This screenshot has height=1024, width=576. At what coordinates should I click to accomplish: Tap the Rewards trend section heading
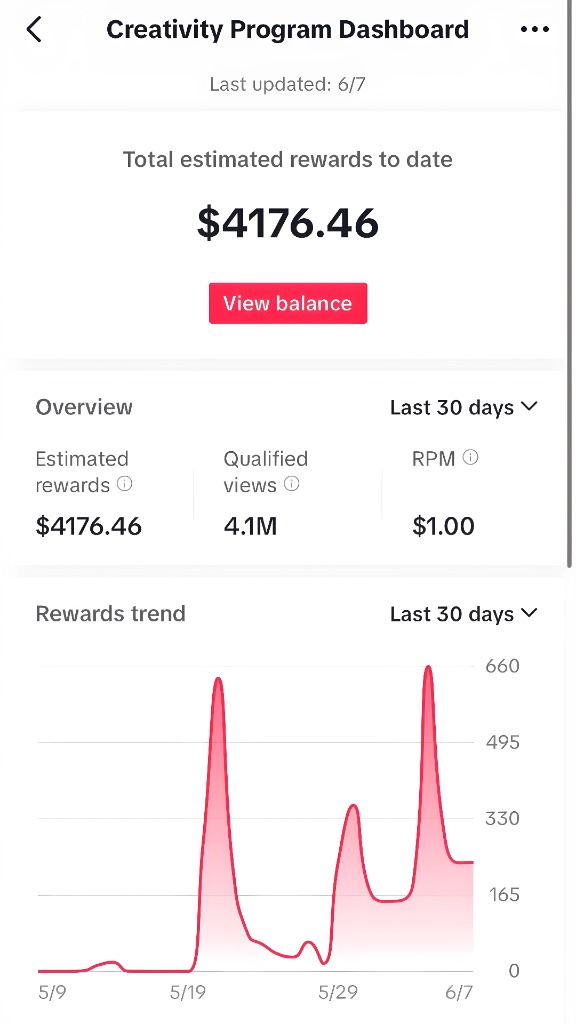[x=110, y=614]
